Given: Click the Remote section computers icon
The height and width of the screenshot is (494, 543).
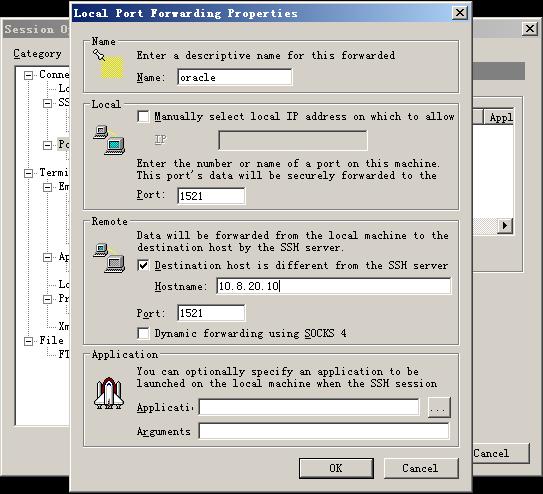Looking at the screenshot, I should click(109, 258).
